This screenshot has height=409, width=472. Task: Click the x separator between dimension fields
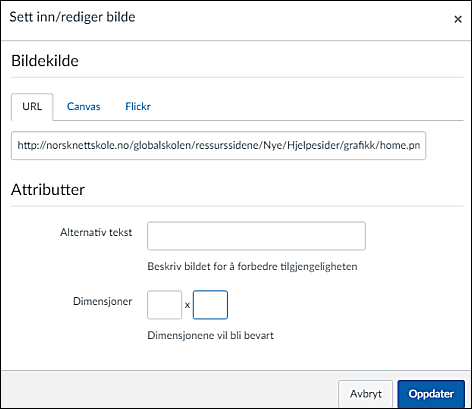(187, 305)
